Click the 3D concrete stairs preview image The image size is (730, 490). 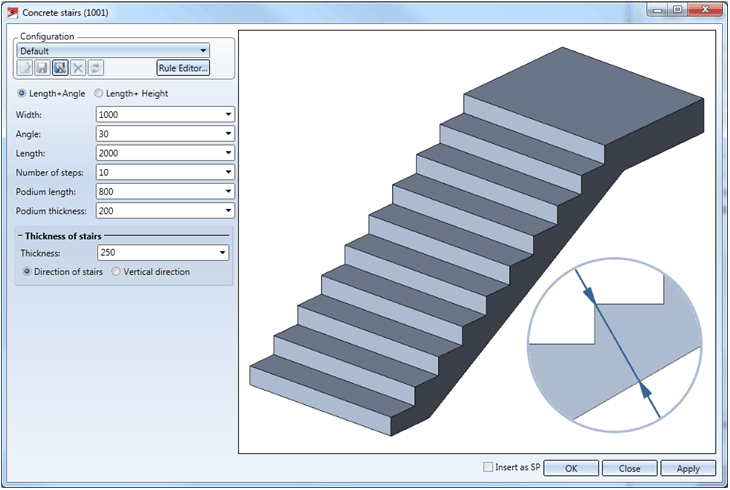coord(477,241)
